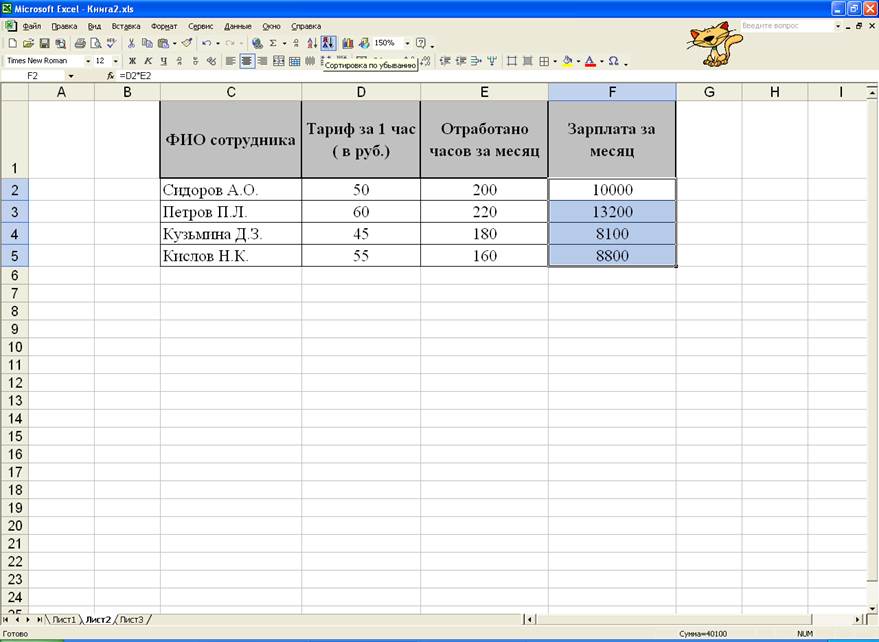879x642 pixels.
Task: Open the 150% zoom dropdown
Action: [407, 44]
